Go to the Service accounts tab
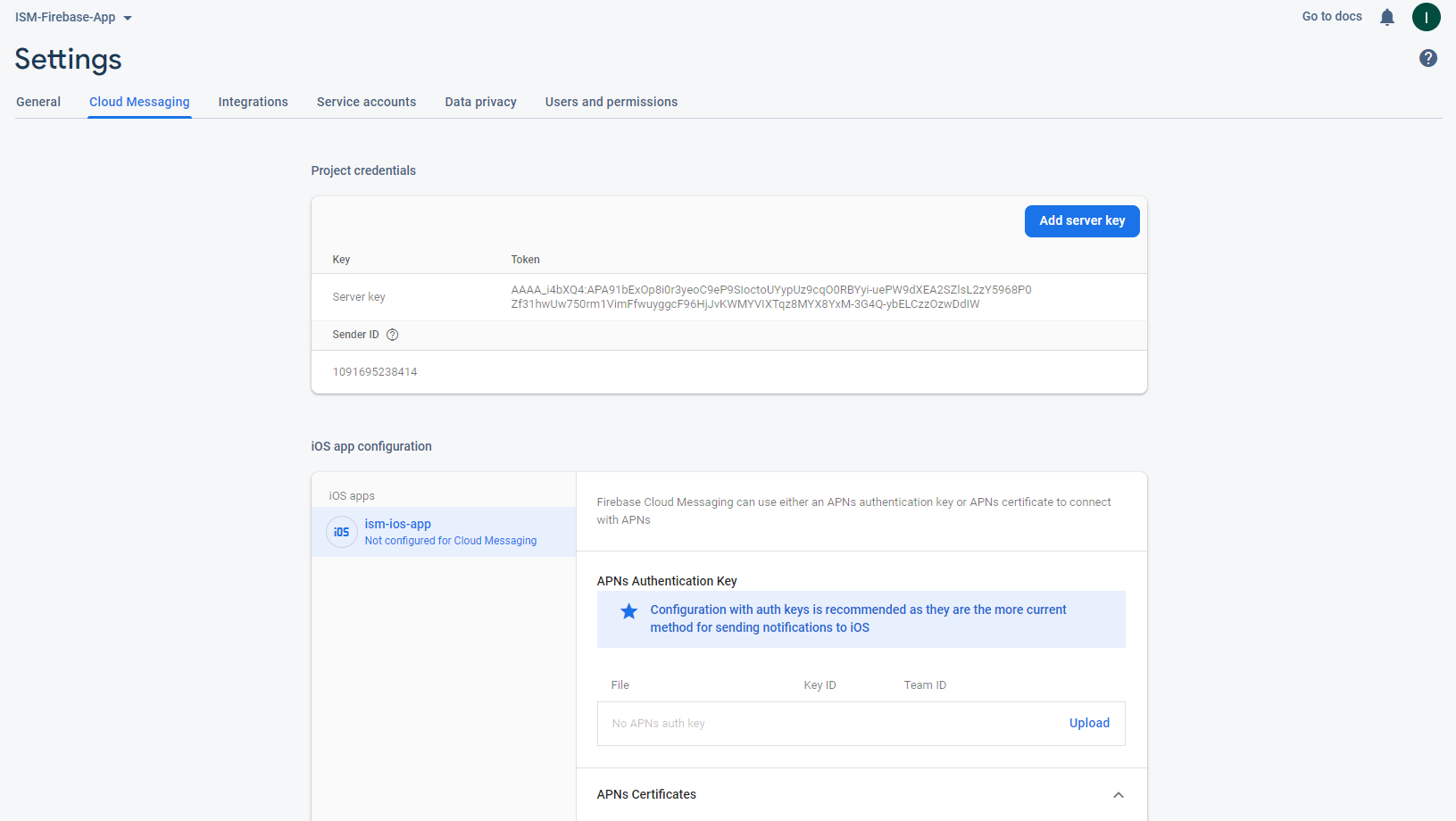Image resolution: width=1456 pixels, height=821 pixels. pyautogui.click(x=367, y=102)
